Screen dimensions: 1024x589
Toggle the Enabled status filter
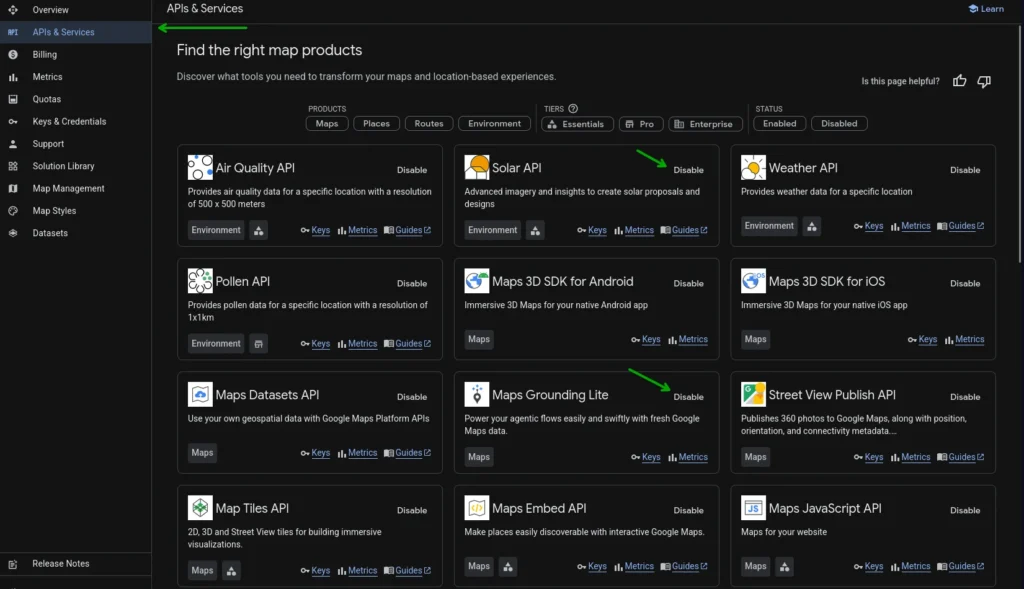click(x=780, y=124)
